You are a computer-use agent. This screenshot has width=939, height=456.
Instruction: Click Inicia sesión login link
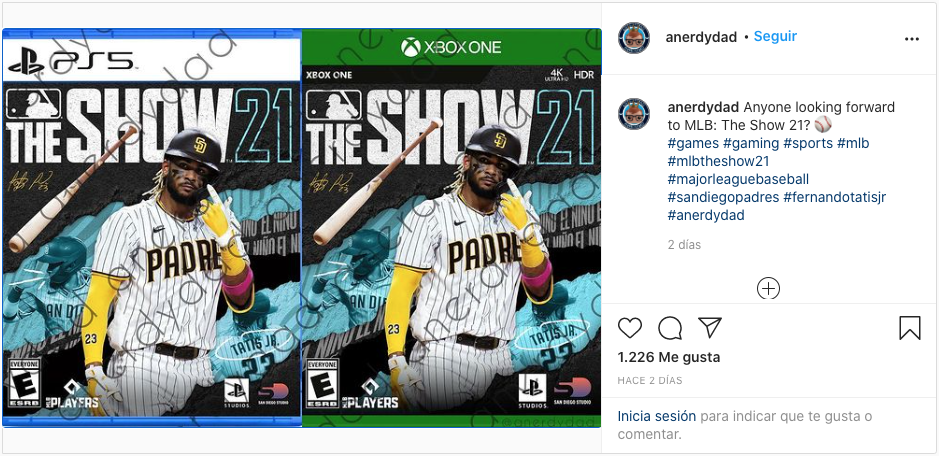pyautogui.click(x=657, y=416)
